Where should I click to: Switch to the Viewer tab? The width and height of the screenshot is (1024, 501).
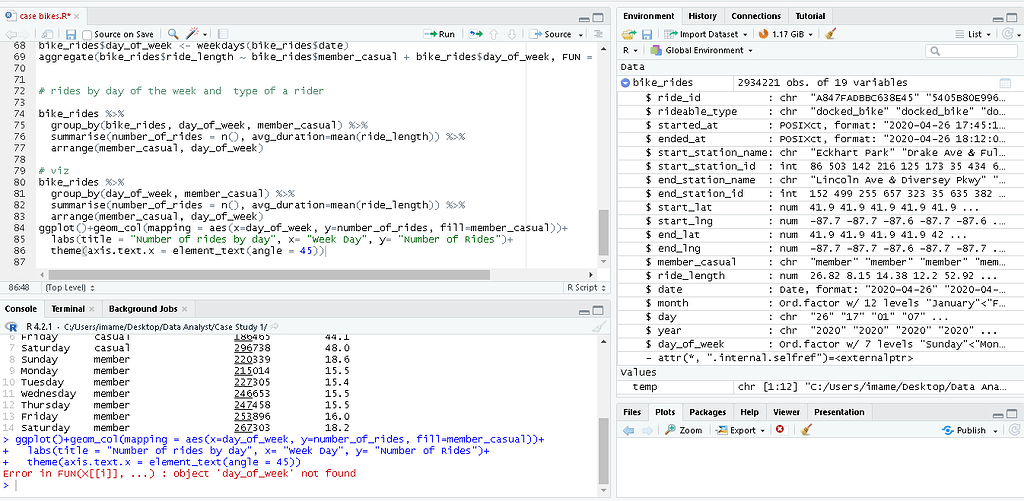[786, 412]
